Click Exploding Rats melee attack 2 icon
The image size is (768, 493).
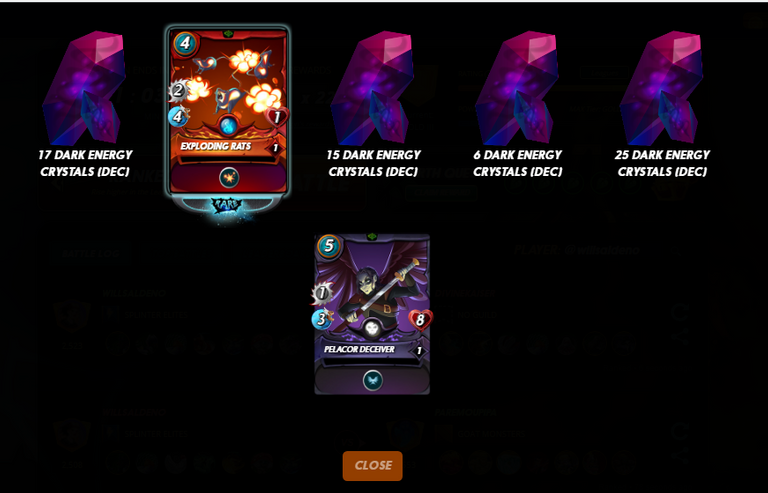(178, 90)
